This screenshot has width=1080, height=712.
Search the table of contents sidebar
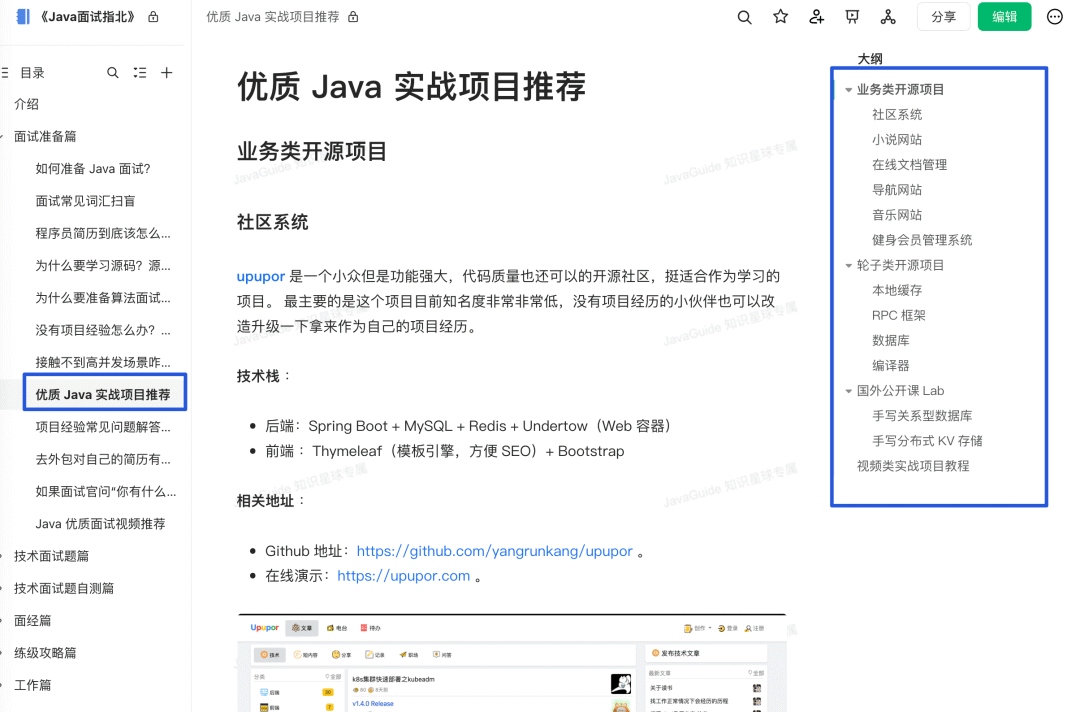(x=113, y=72)
